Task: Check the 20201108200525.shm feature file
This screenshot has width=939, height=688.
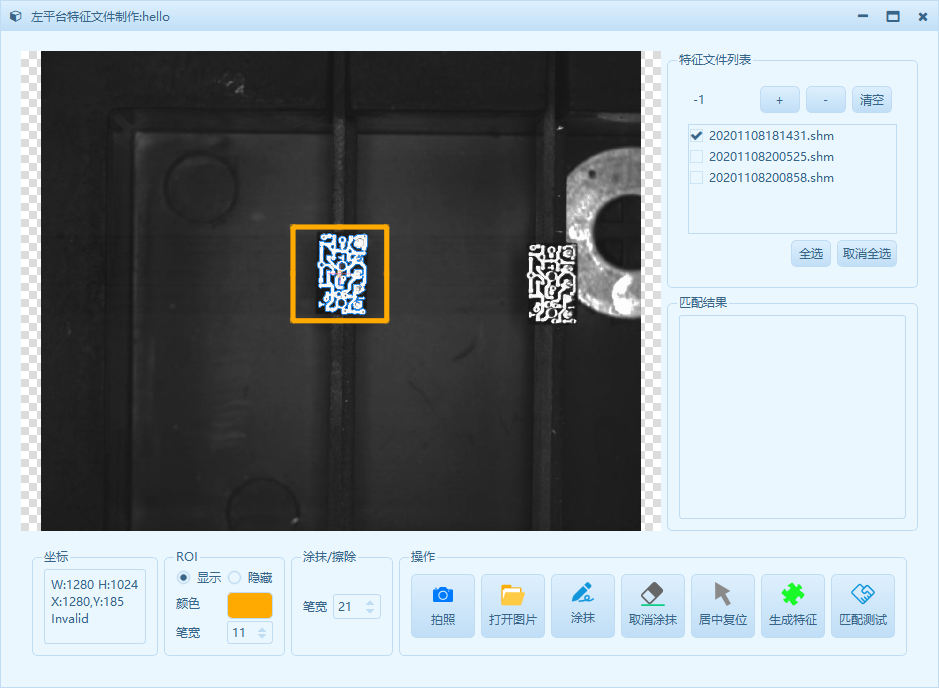Action: pyautogui.click(x=697, y=156)
